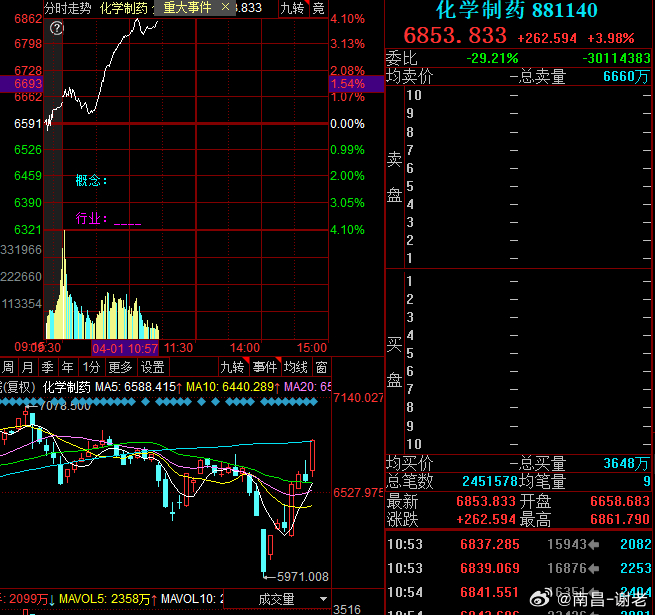Switch K-line period to 月
The width and height of the screenshot is (655, 615).
(x=27, y=367)
